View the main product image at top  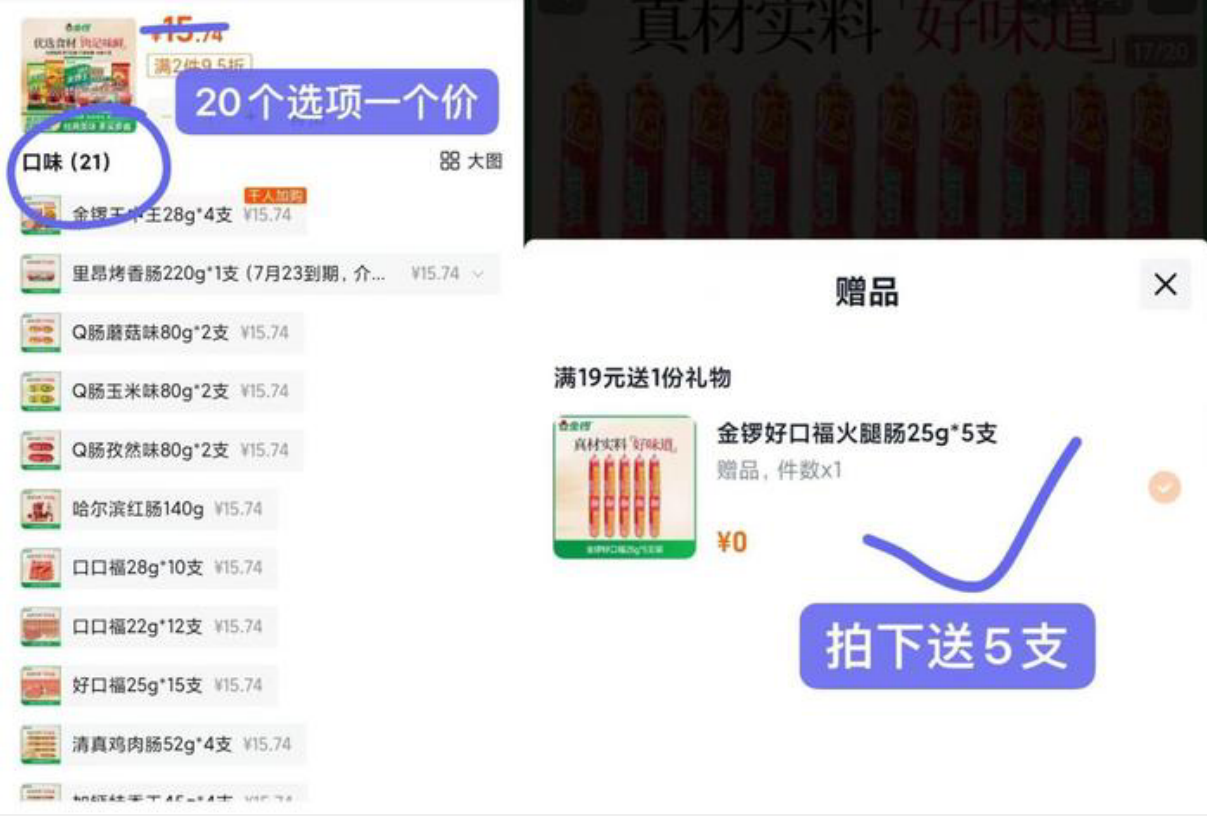(x=79, y=76)
